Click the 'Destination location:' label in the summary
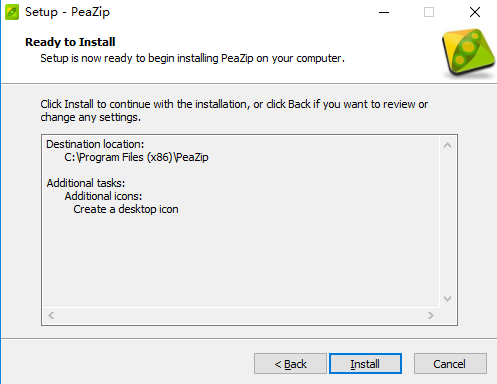The image size is (497, 384). tap(95, 144)
